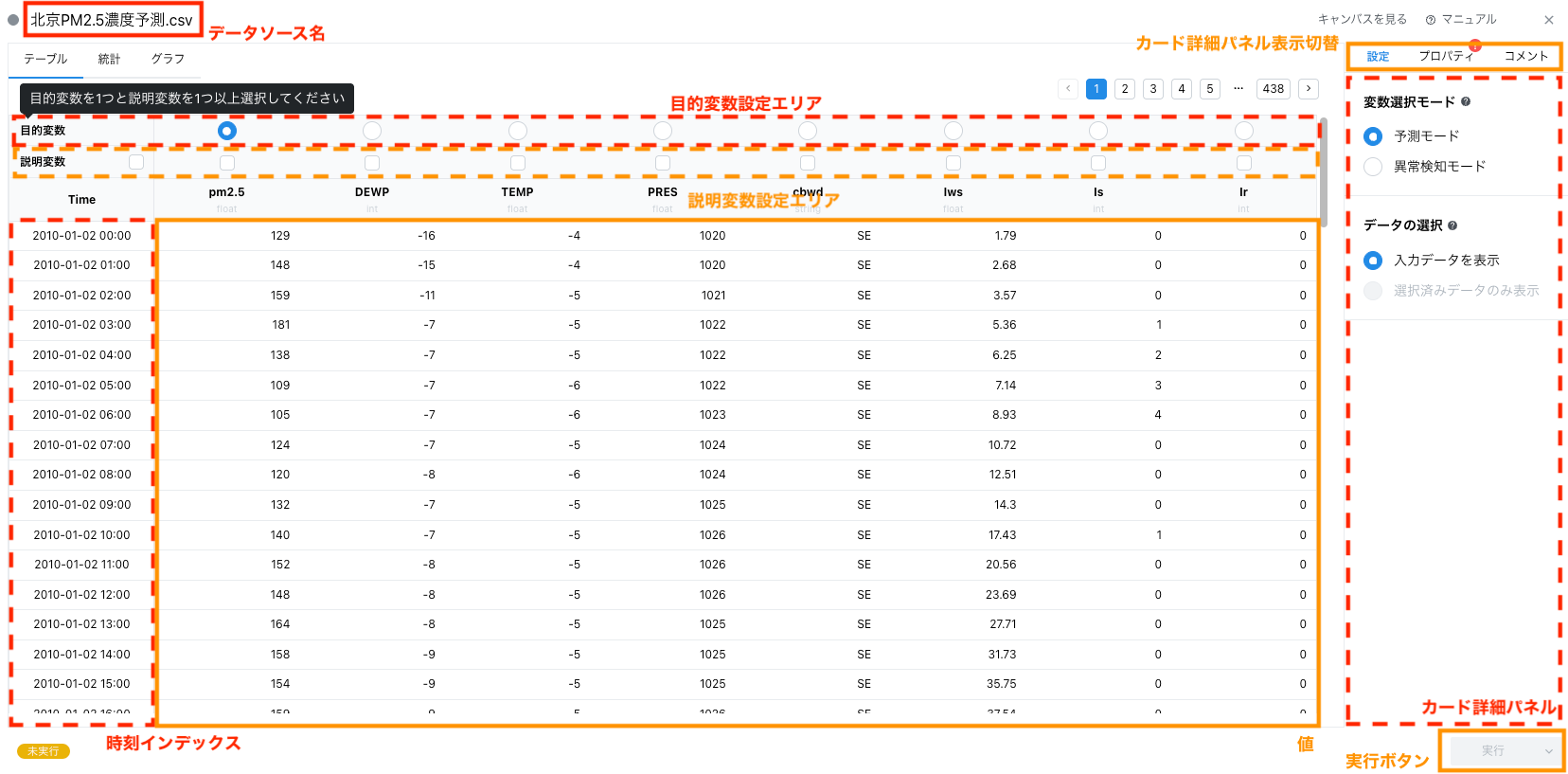The width and height of the screenshot is (1568, 774).
Task: Check Is as explanatory variable
Action: click(1098, 163)
